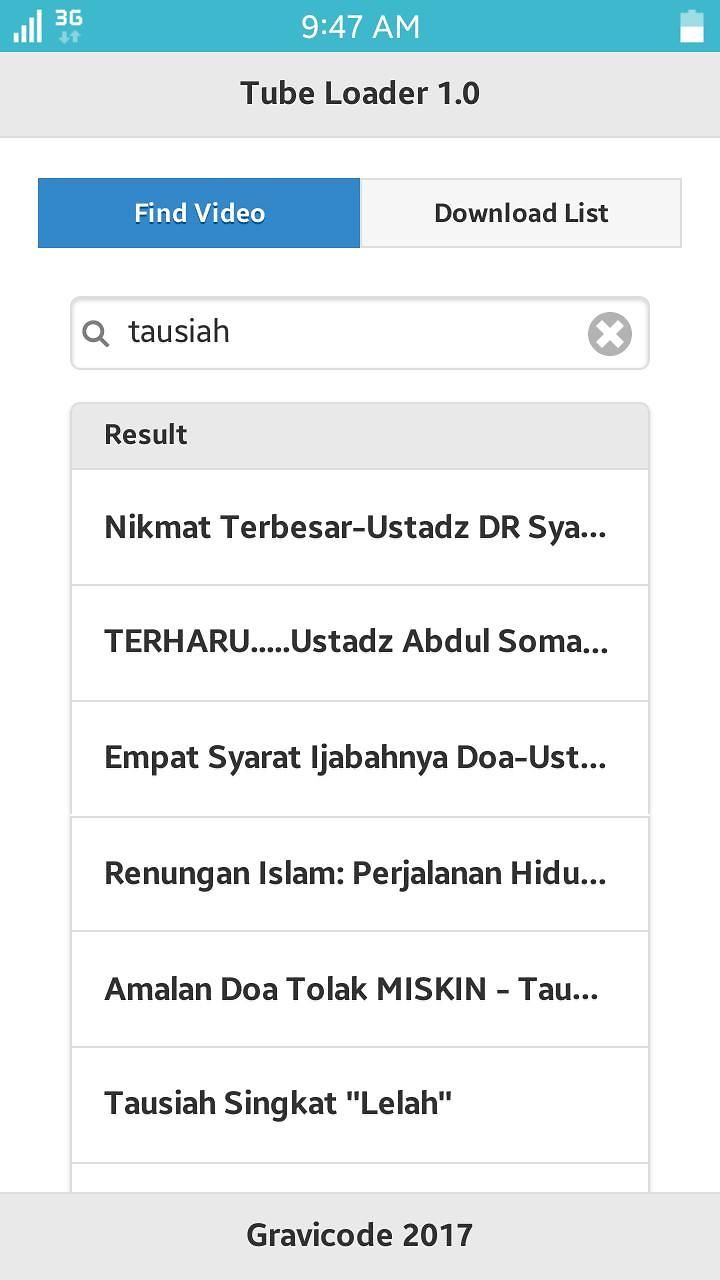Image resolution: width=720 pixels, height=1280 pixels.
Task: Open the Download List tab
Action: 521,213
